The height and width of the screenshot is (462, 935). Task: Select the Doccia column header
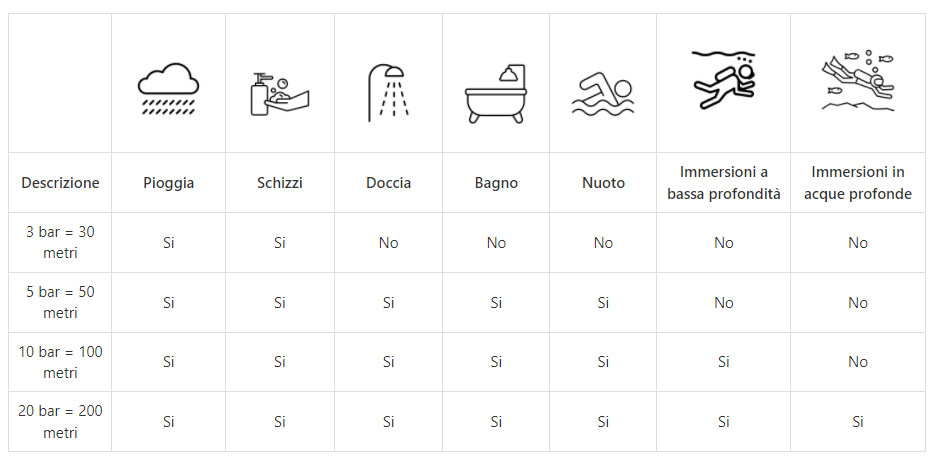click(387, 183)
